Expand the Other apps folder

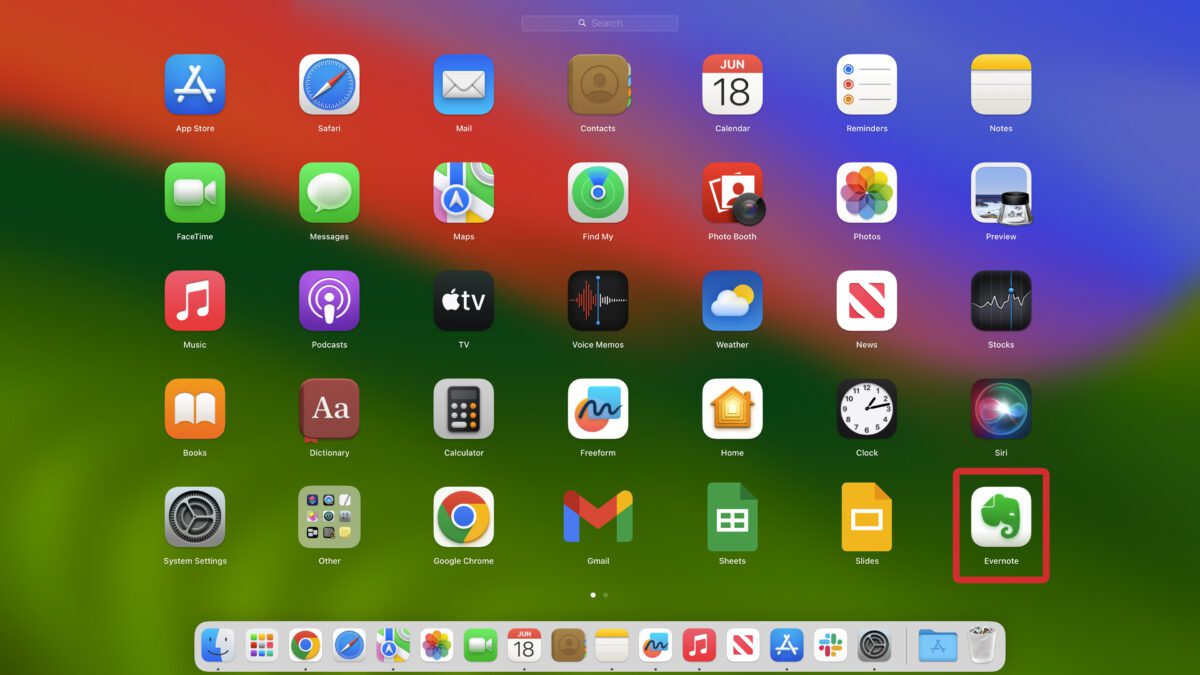coord(329,517)
